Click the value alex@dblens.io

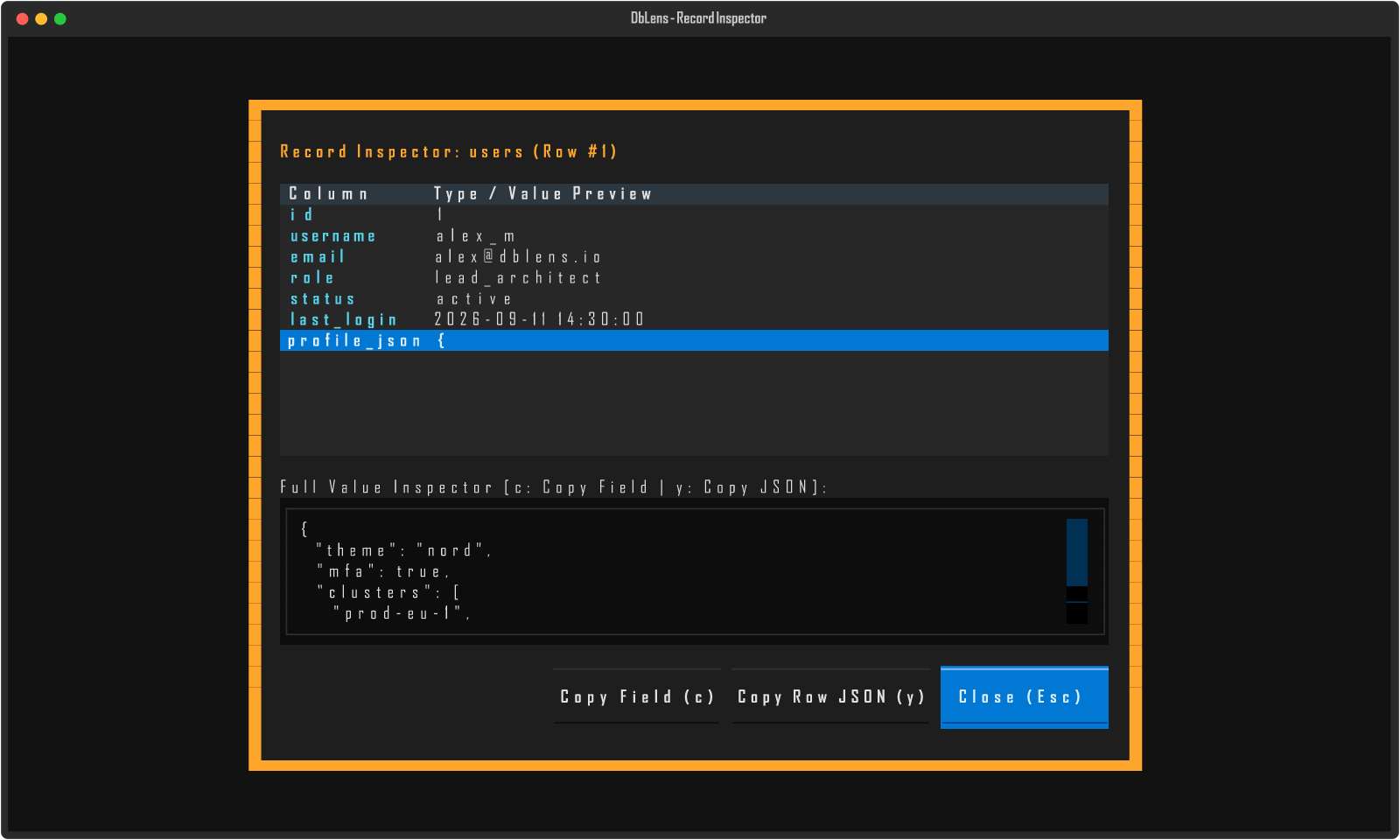coord(518,256)
